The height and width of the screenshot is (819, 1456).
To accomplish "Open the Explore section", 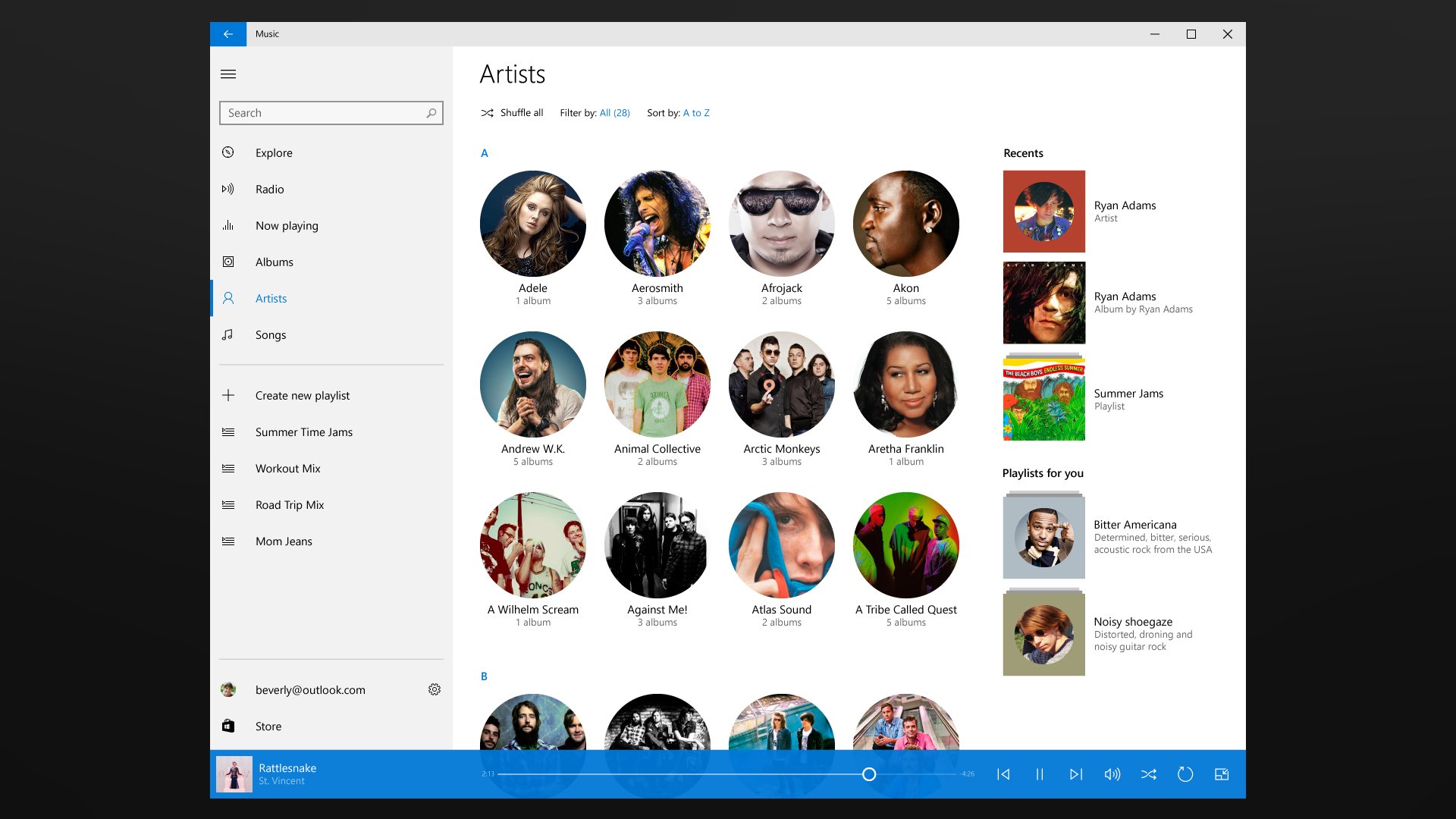I will click(274, 152).
